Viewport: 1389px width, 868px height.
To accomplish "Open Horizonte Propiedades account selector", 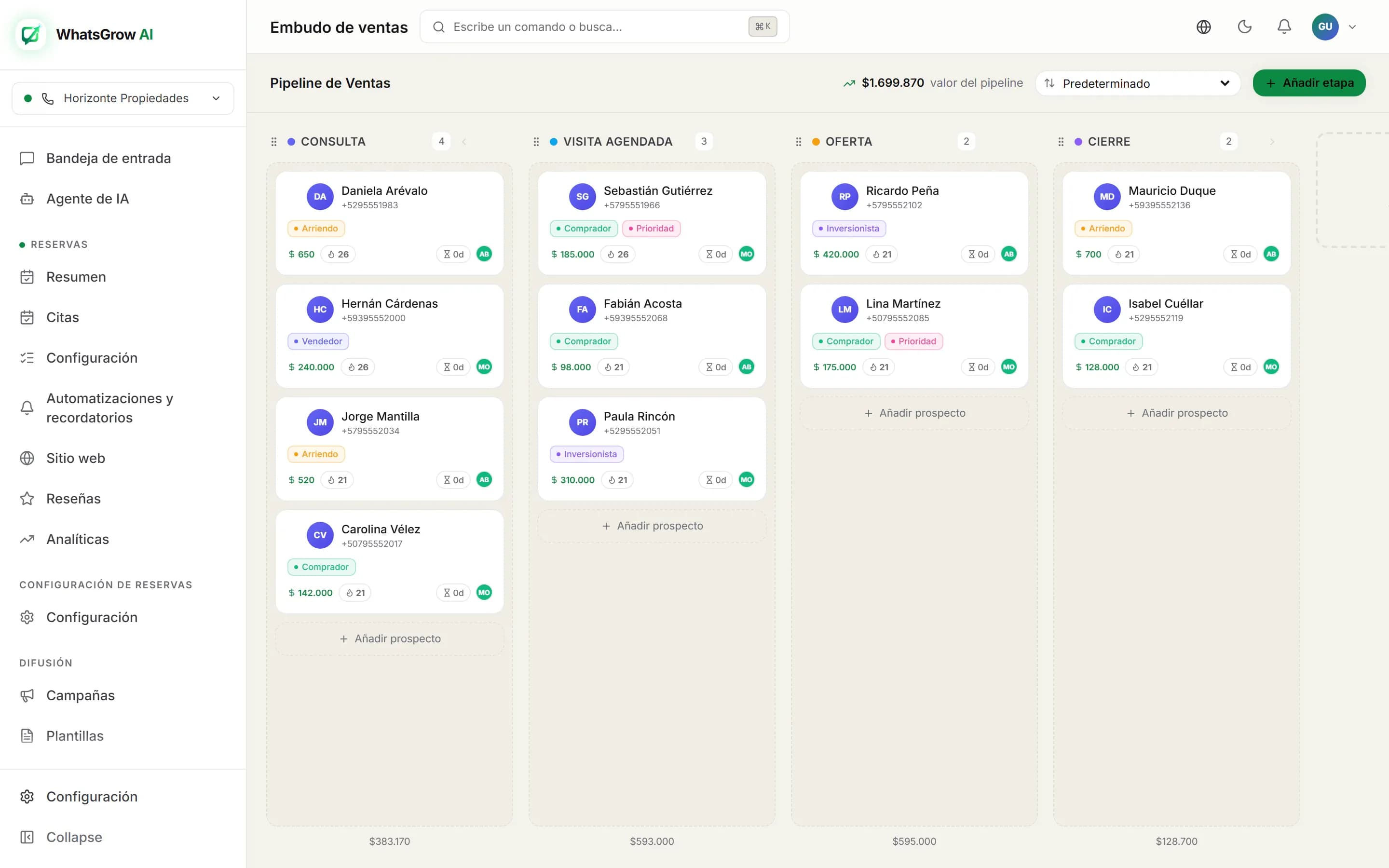I will point(123,98).
